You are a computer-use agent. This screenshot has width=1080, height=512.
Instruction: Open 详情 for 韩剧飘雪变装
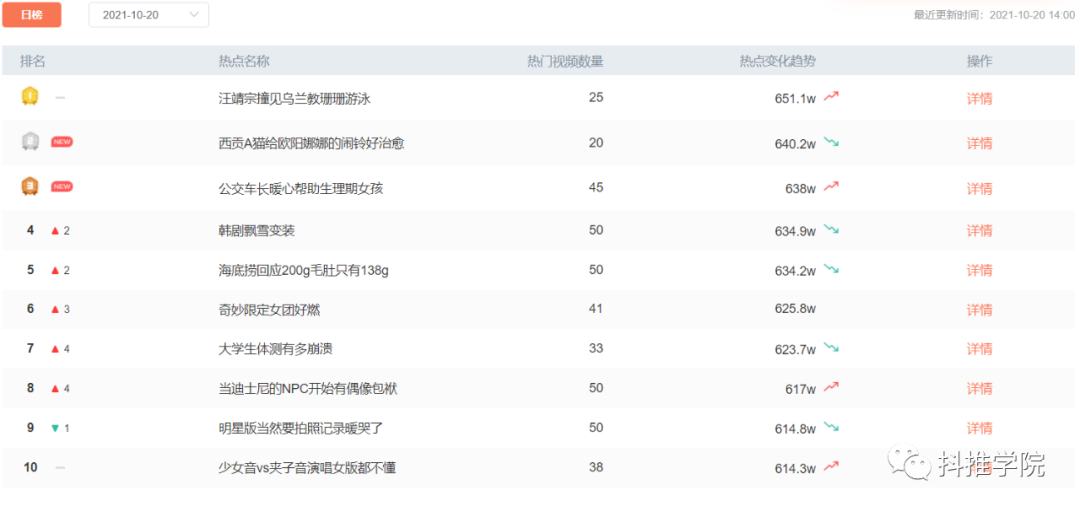tap(979, 230)
